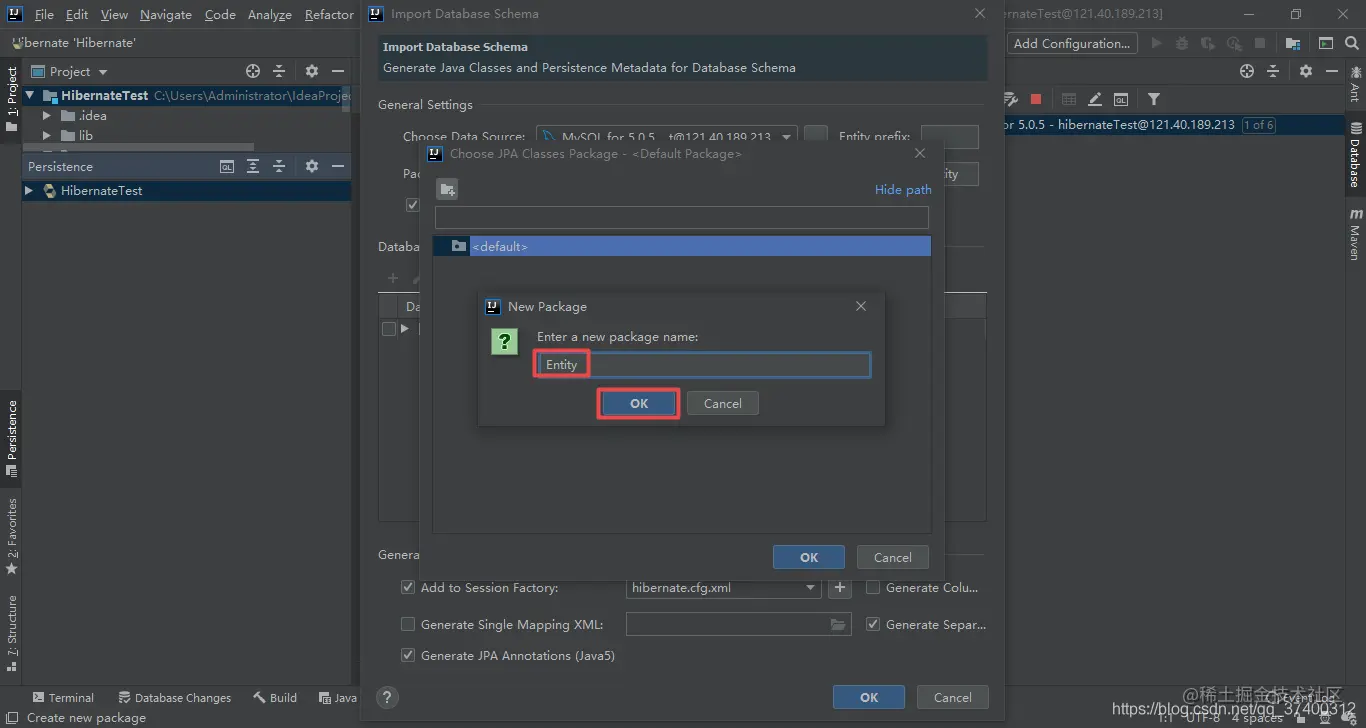
Task: Open Project Structure icon in toolbar
Action: 1293,43
